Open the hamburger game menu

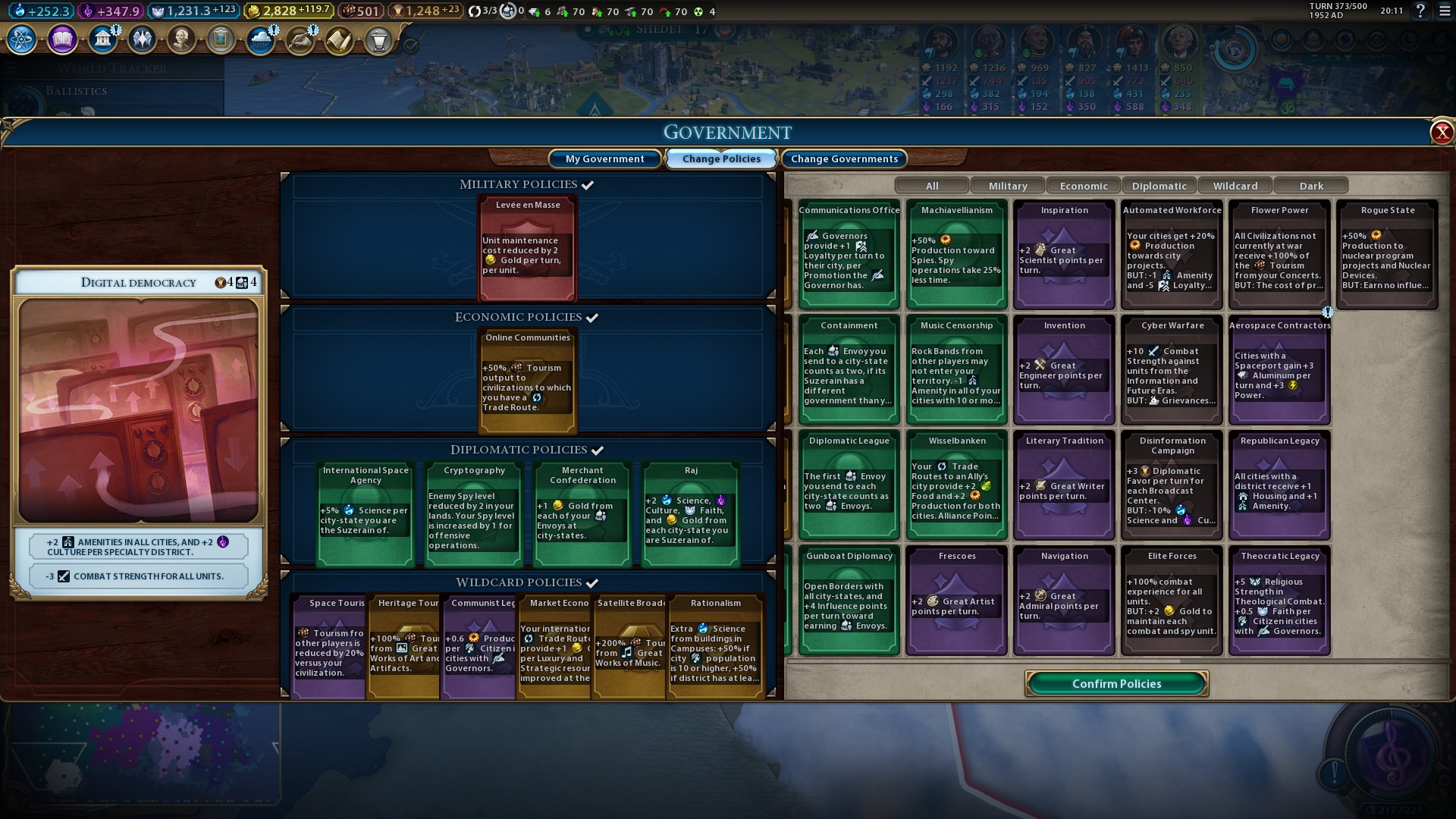click(x=1445, y=11)
